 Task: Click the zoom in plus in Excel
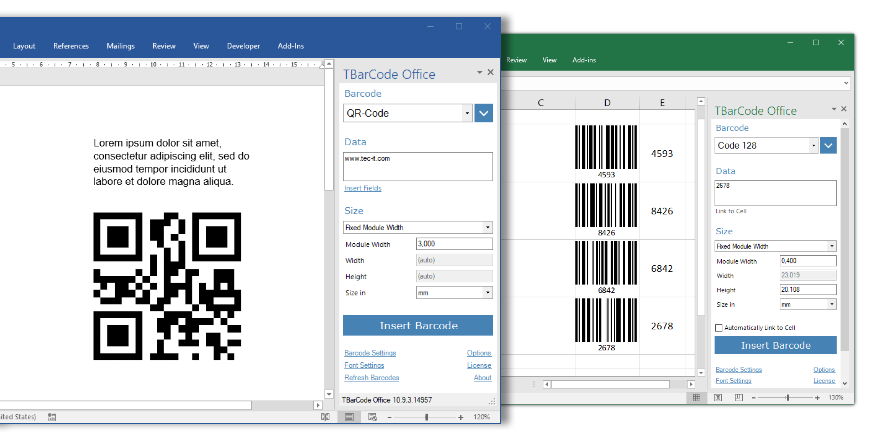tap(817, 397)
